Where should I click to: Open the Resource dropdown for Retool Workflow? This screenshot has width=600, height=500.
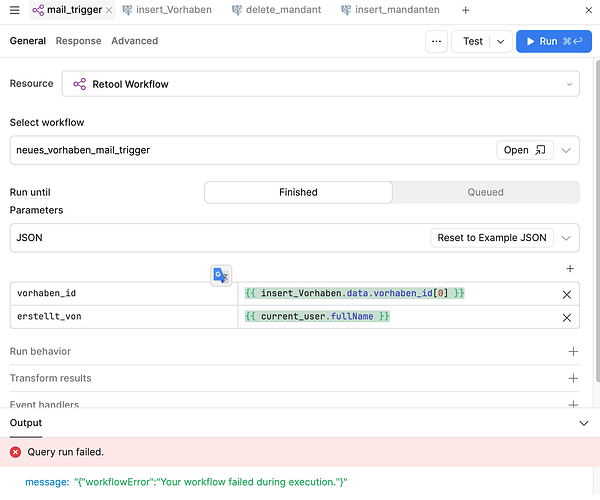click(320, 84)
